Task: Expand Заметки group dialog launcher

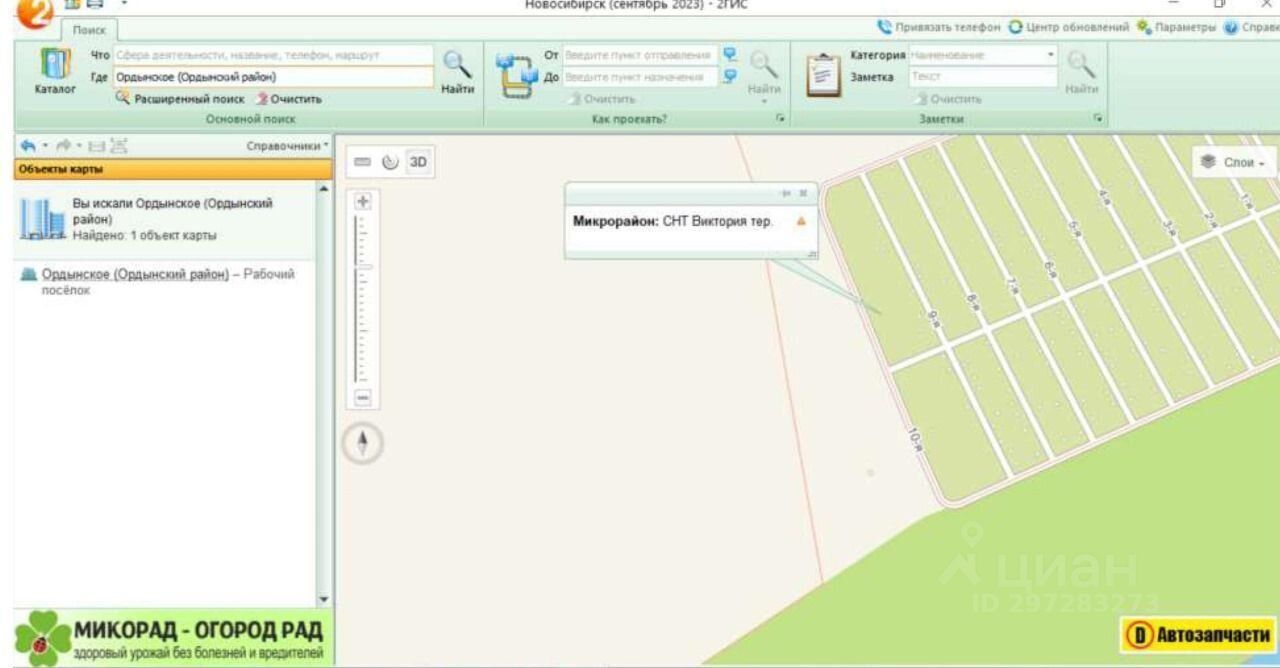Action: pyautogui.click(x=1097, y=118)
